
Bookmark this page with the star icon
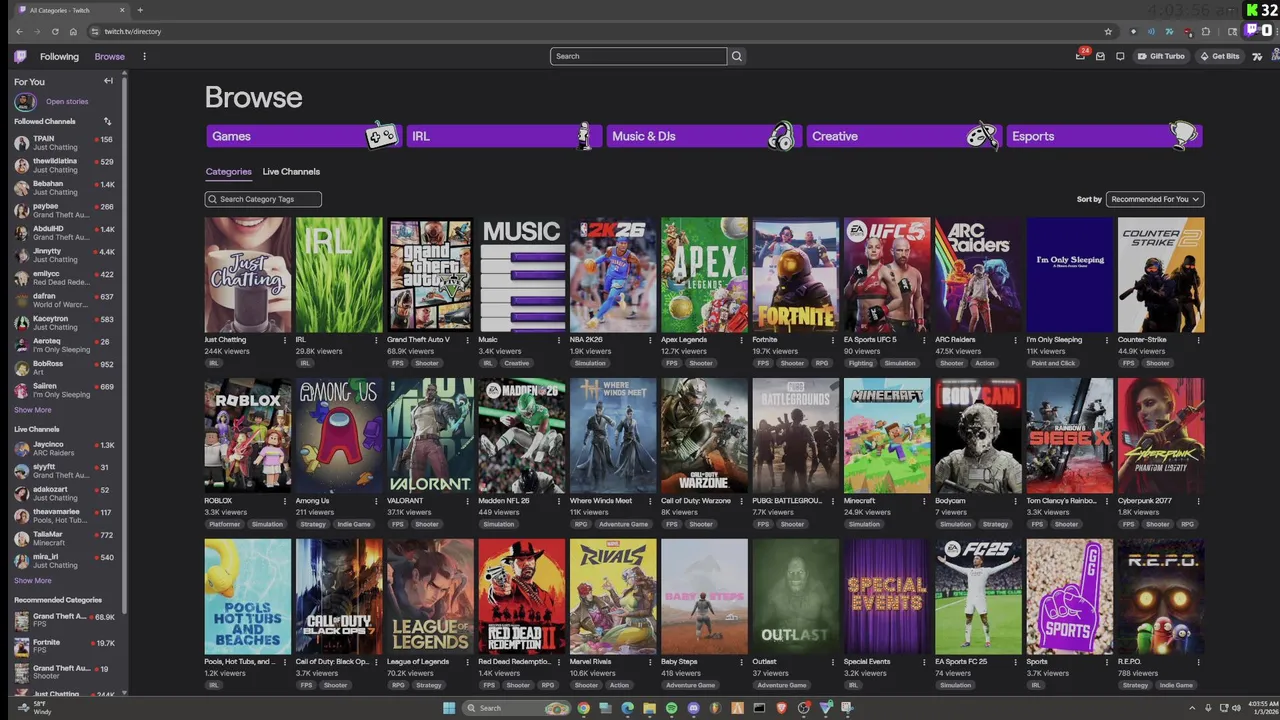point(1108,32)
